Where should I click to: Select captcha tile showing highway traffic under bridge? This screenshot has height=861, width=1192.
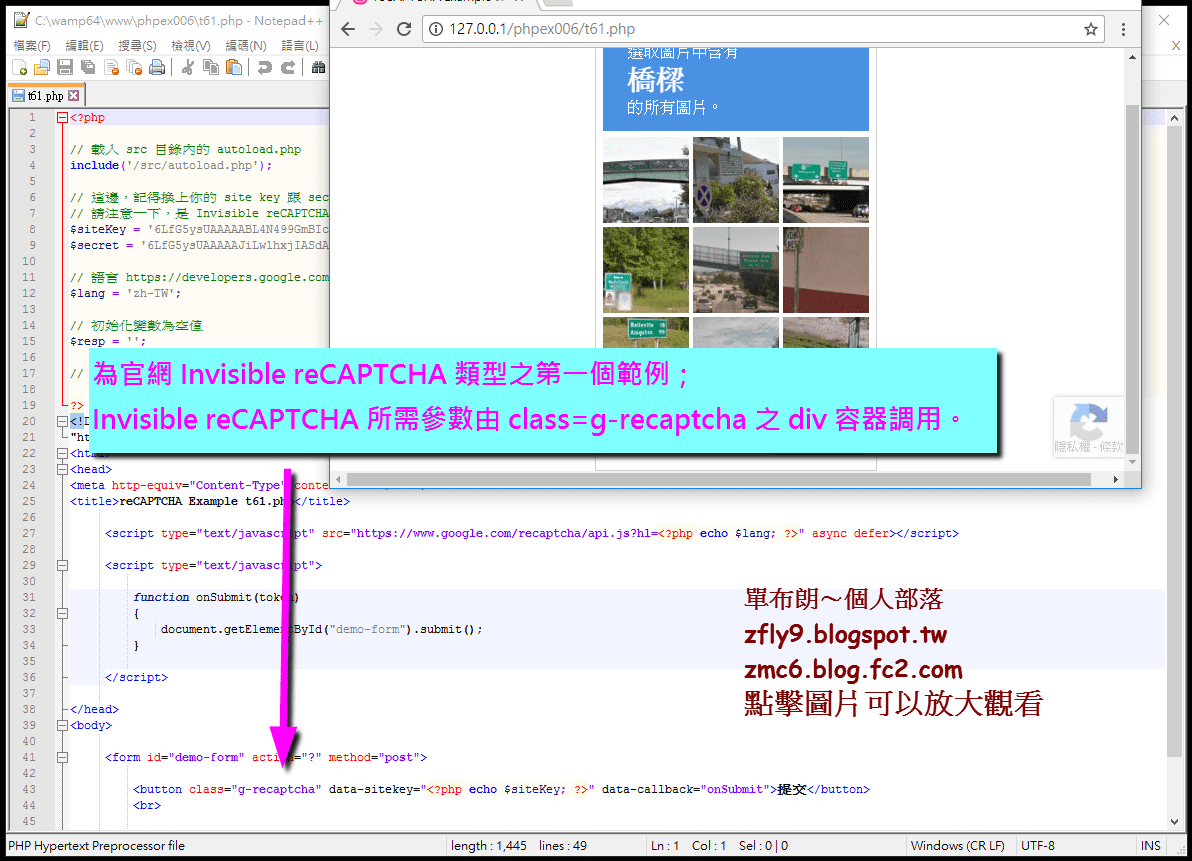point(736,270)
